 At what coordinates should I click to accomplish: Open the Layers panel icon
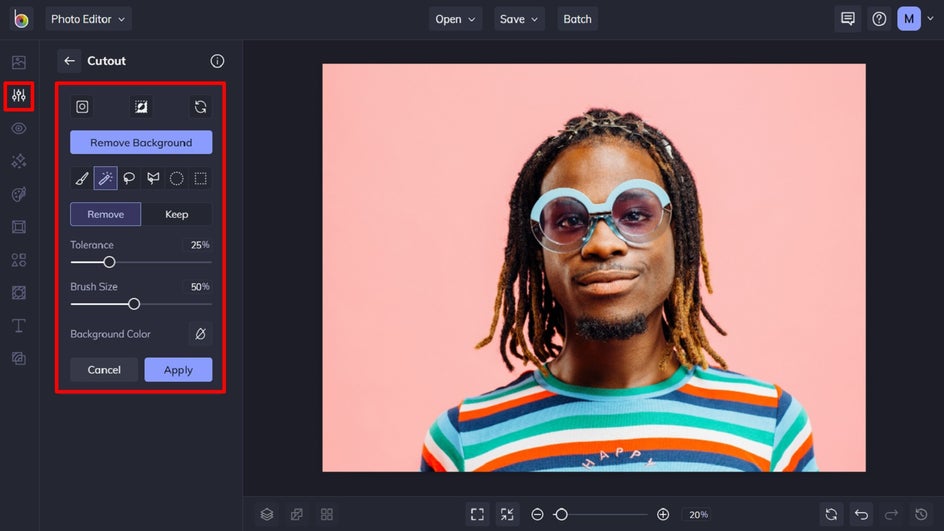point(267,514)
